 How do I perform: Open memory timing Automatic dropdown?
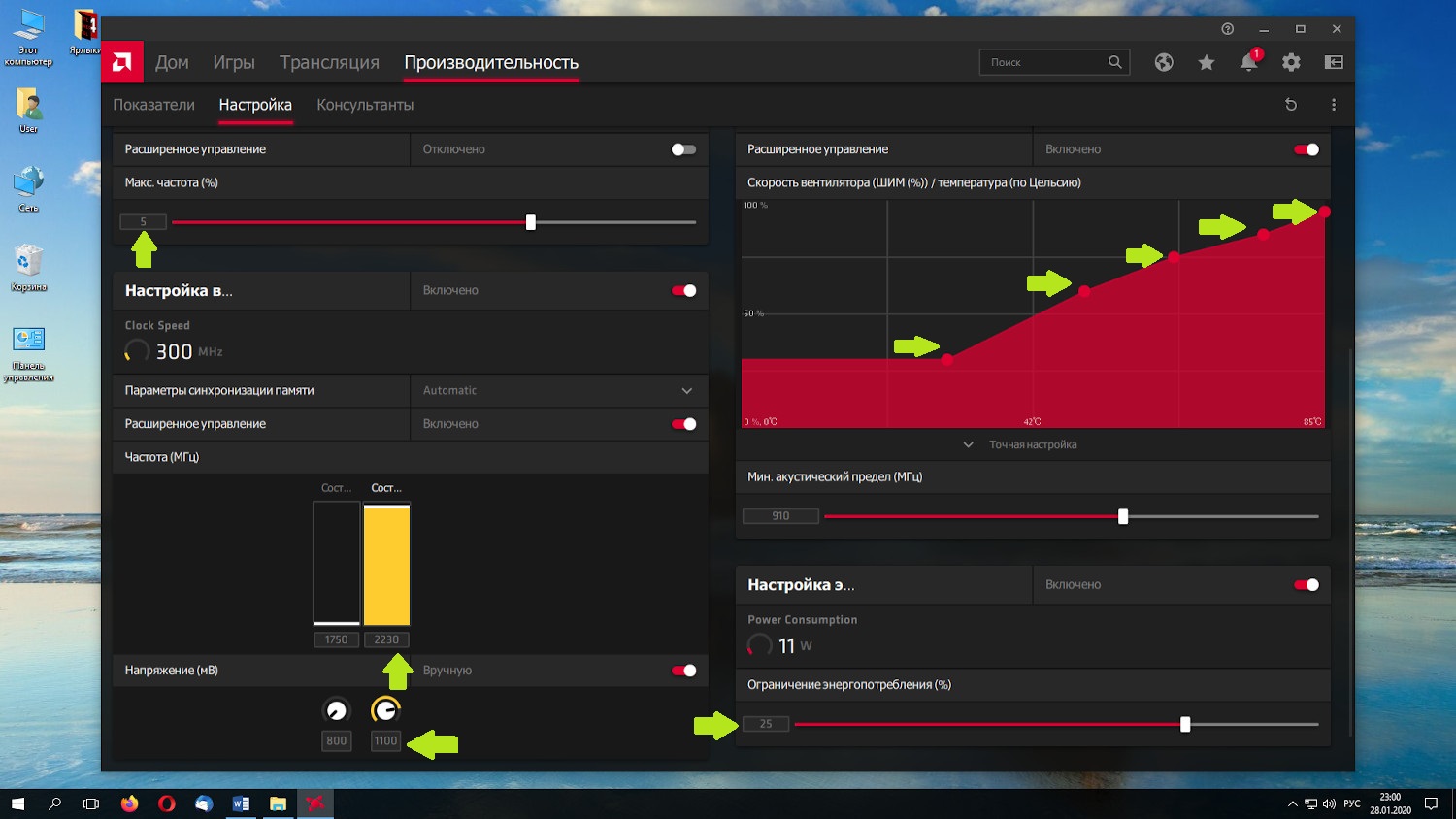(x=559, y=390)
